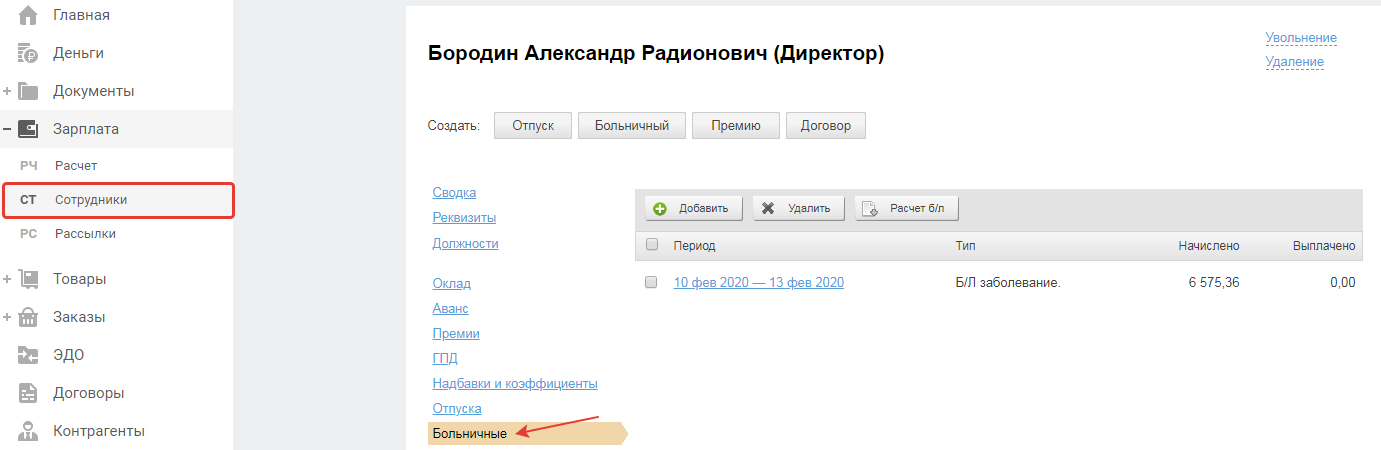Click the Выплачено column header
1381x450 pixels.
(1324, 245)
